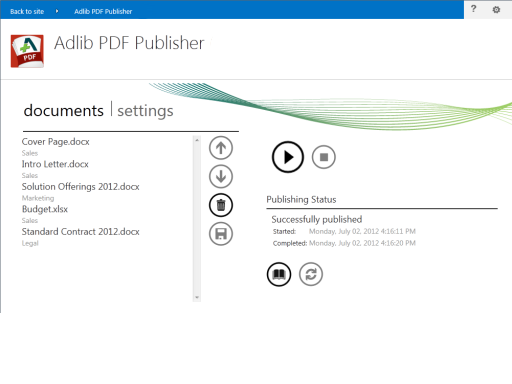The image size is (512, 384).
Task: Click Adlib PDF Publisher breadcrumb link
Action: [x=103, y=11]
